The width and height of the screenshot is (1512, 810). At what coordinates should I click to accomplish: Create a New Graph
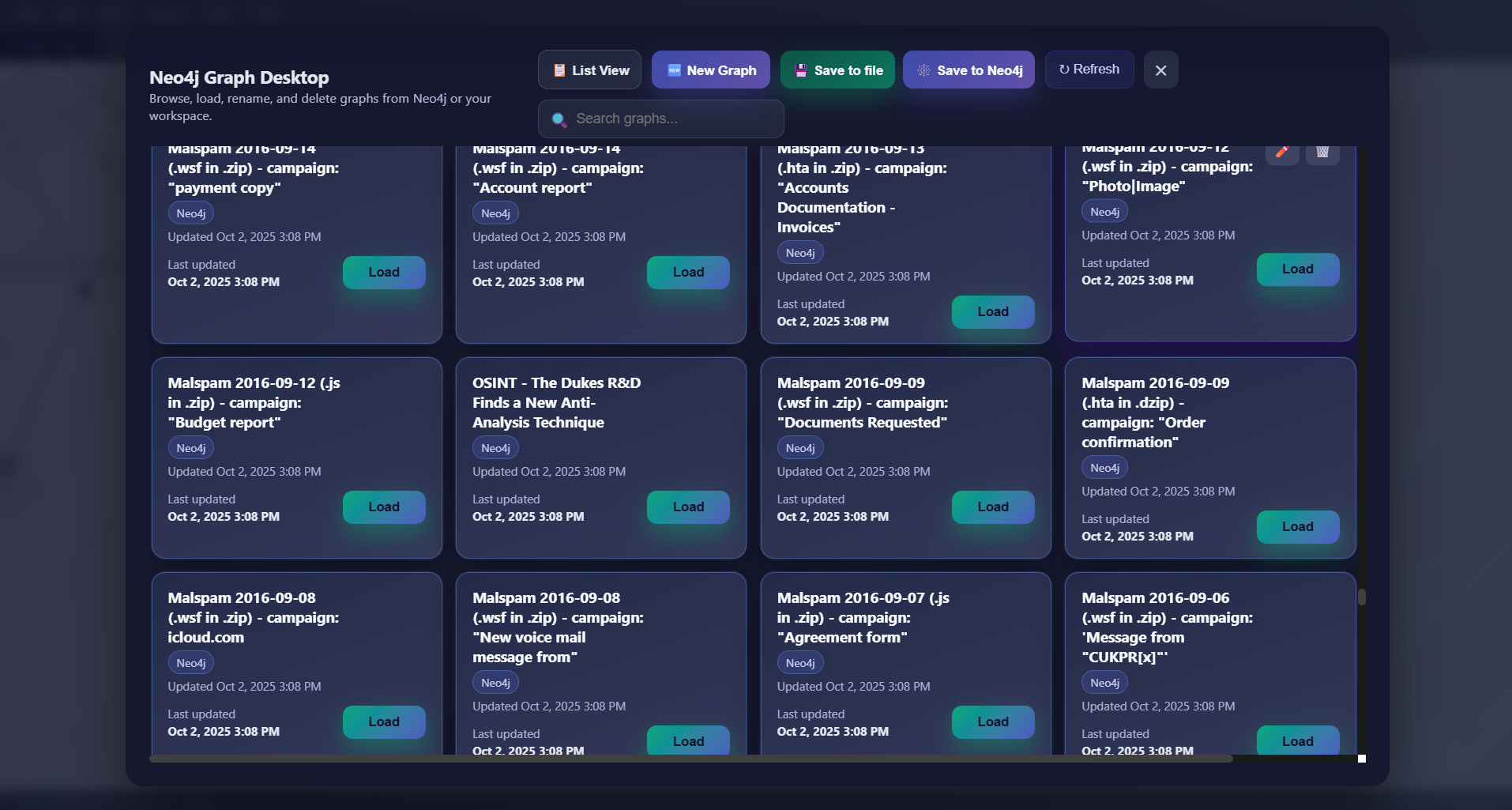coord(711,70)
